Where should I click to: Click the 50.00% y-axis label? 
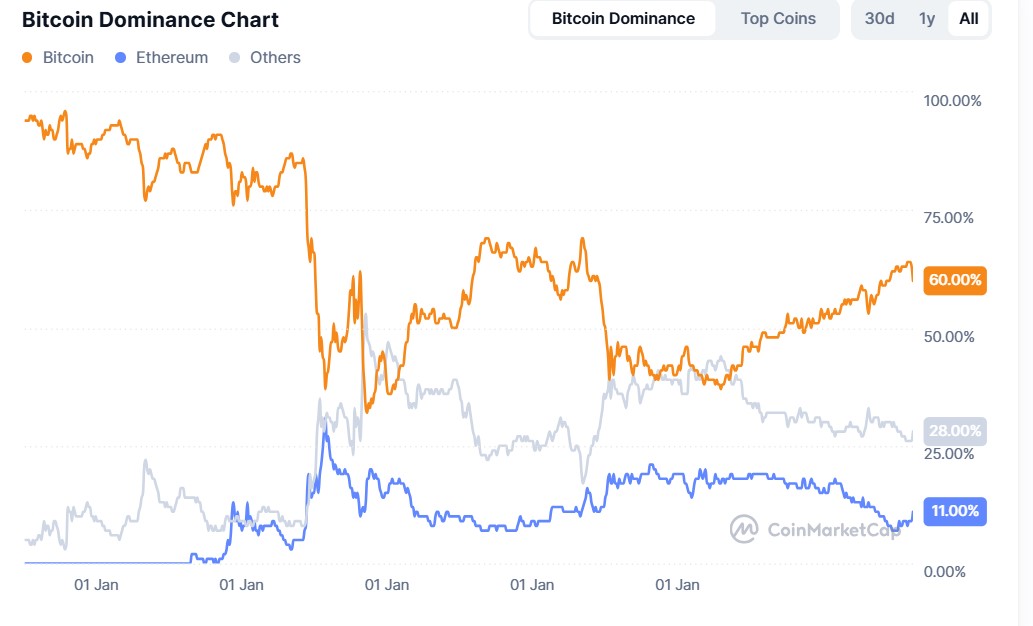(950, 336)
